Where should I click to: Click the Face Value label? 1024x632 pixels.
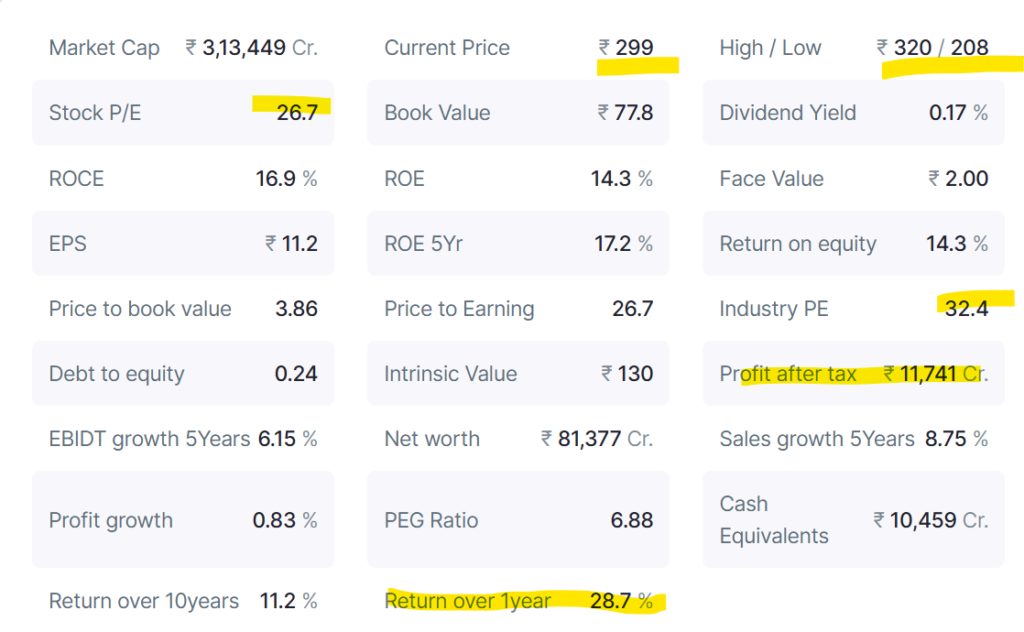tap(771, 179)
